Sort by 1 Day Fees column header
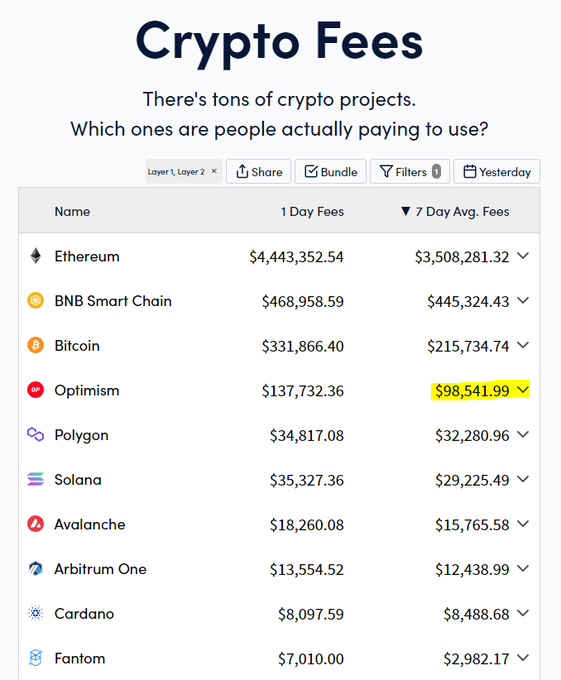Screen dimensions: 561x680 [x=312, y=212]
